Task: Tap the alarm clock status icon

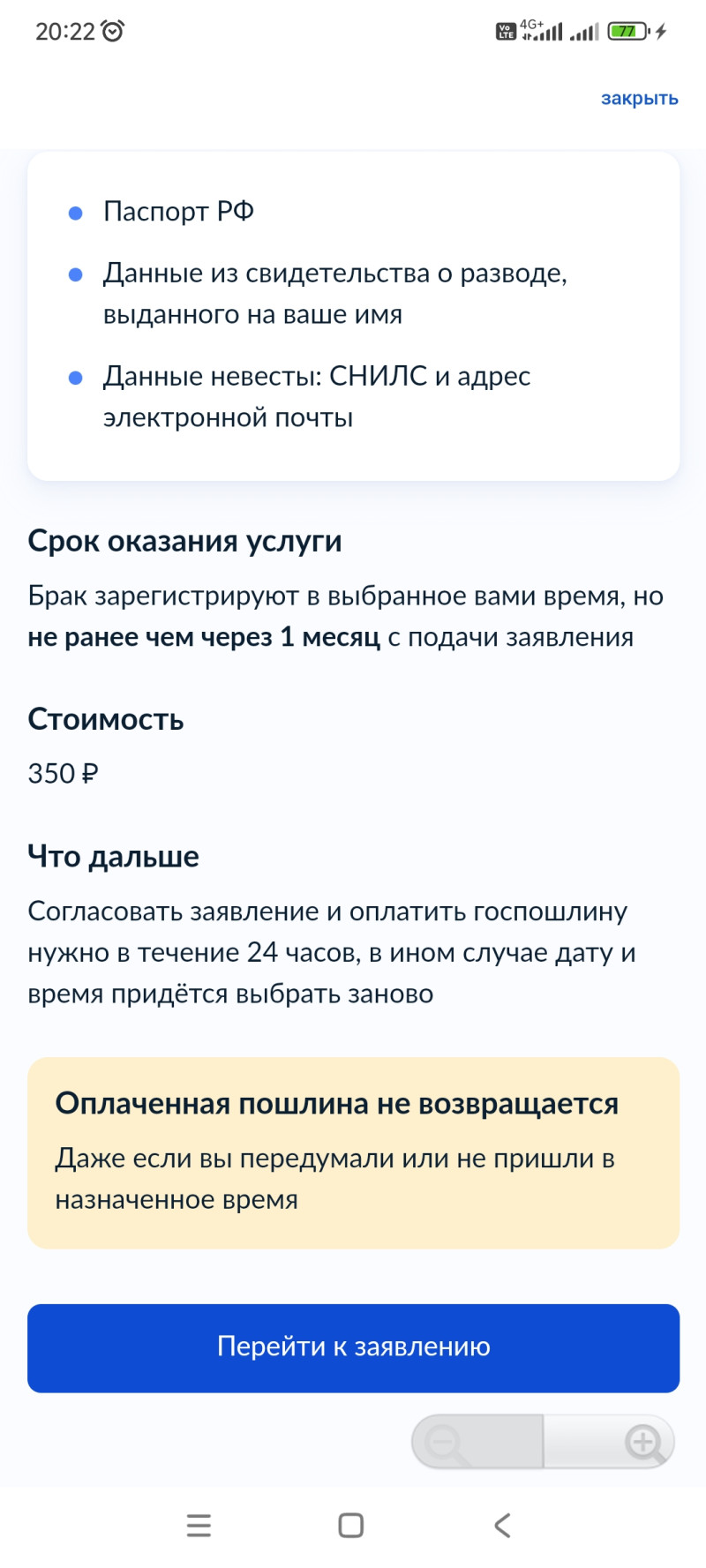Action: point(113,32)
